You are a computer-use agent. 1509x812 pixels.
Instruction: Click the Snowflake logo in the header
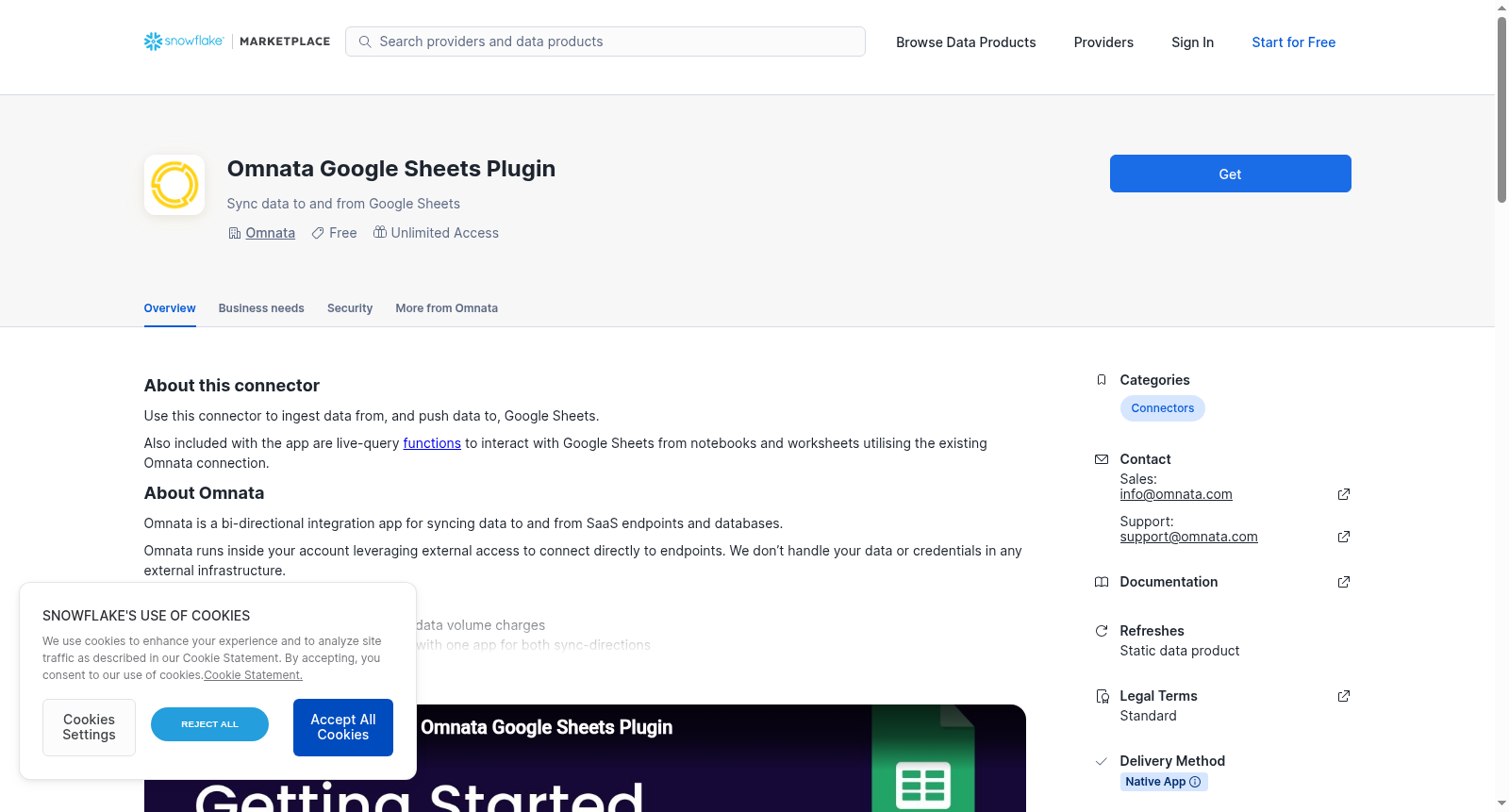(184, 41)
